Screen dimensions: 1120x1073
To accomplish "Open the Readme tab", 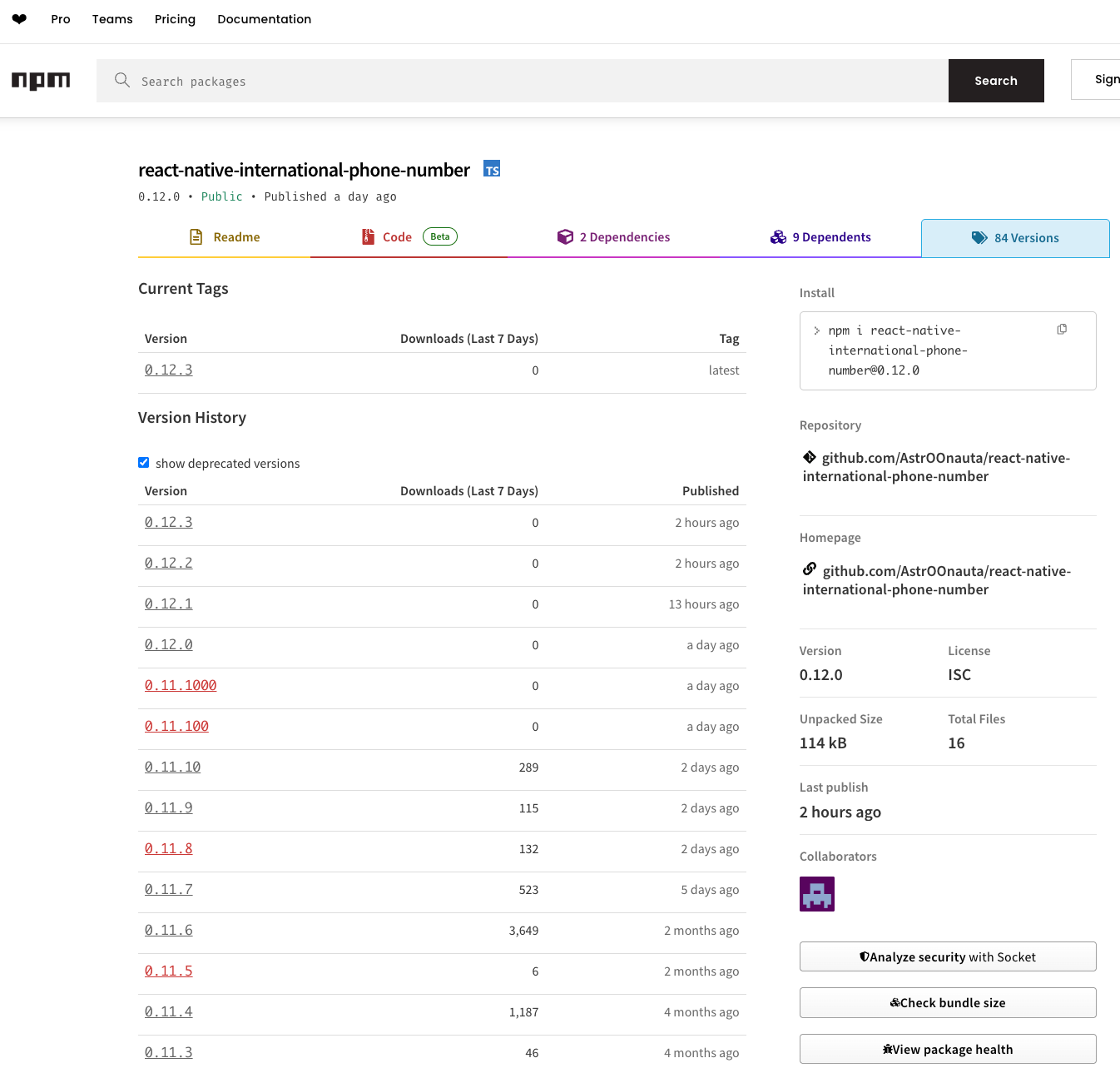I will (225, 237).
